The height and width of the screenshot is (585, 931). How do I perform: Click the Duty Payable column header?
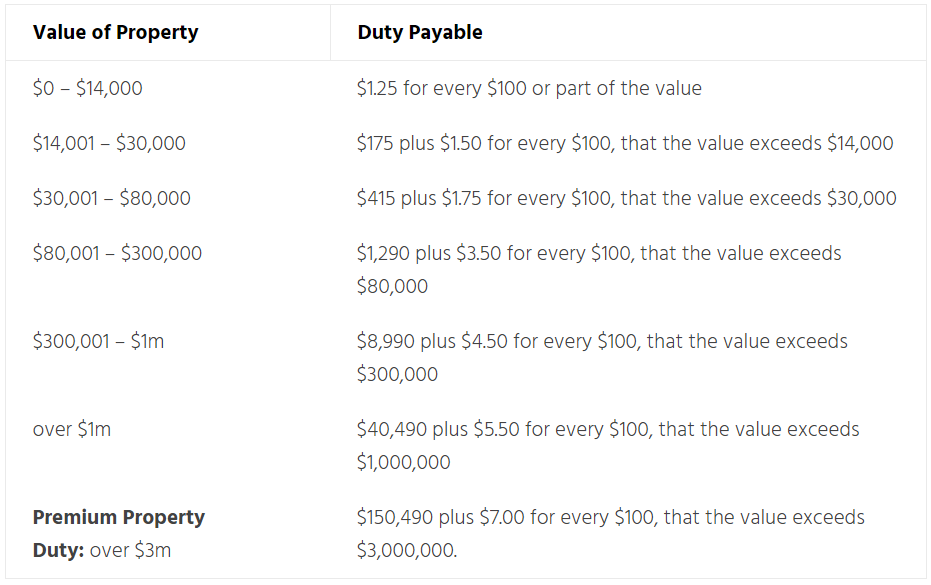click(x=420, y=32)
